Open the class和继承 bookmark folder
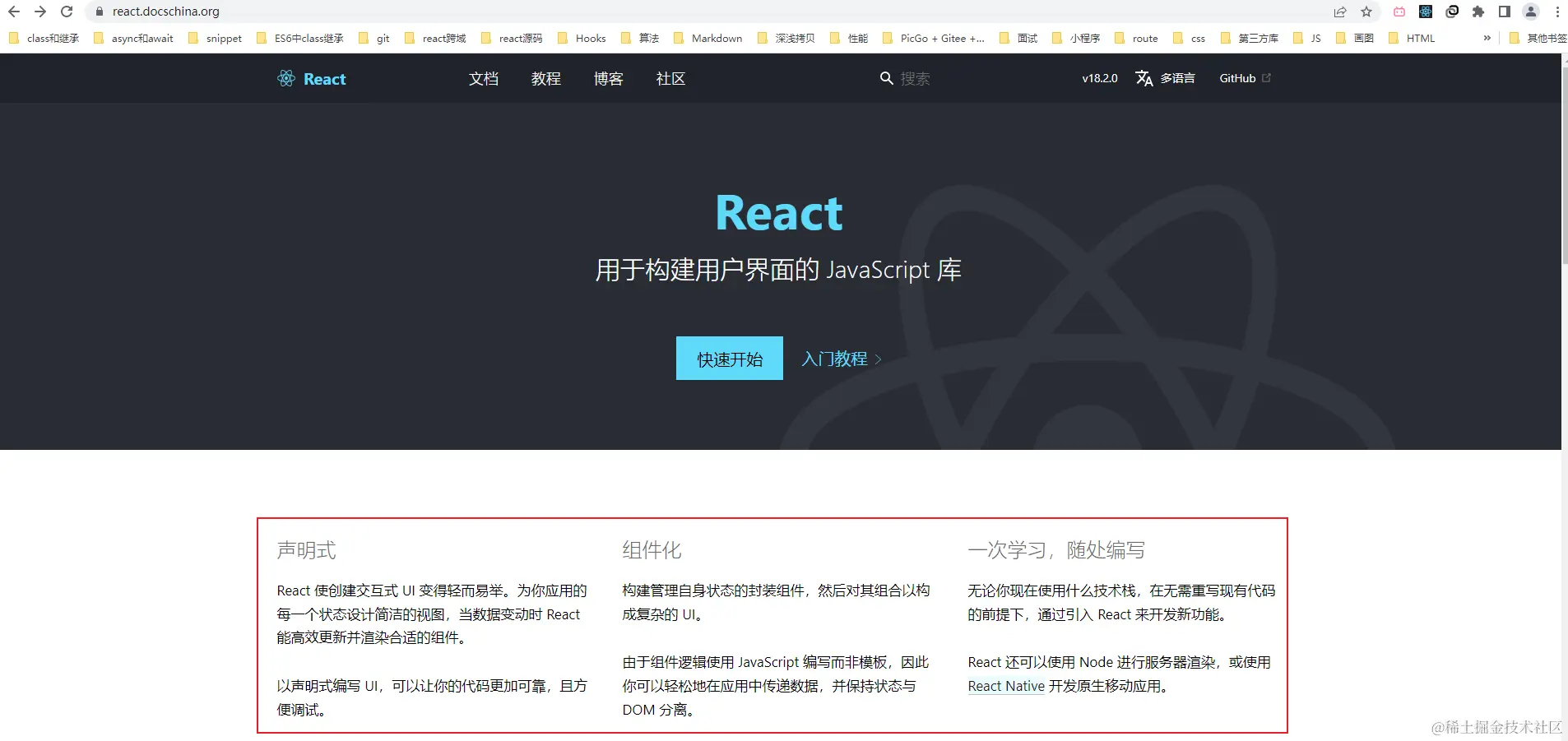Screen dimensions: 1568x741 coord(44,38)
